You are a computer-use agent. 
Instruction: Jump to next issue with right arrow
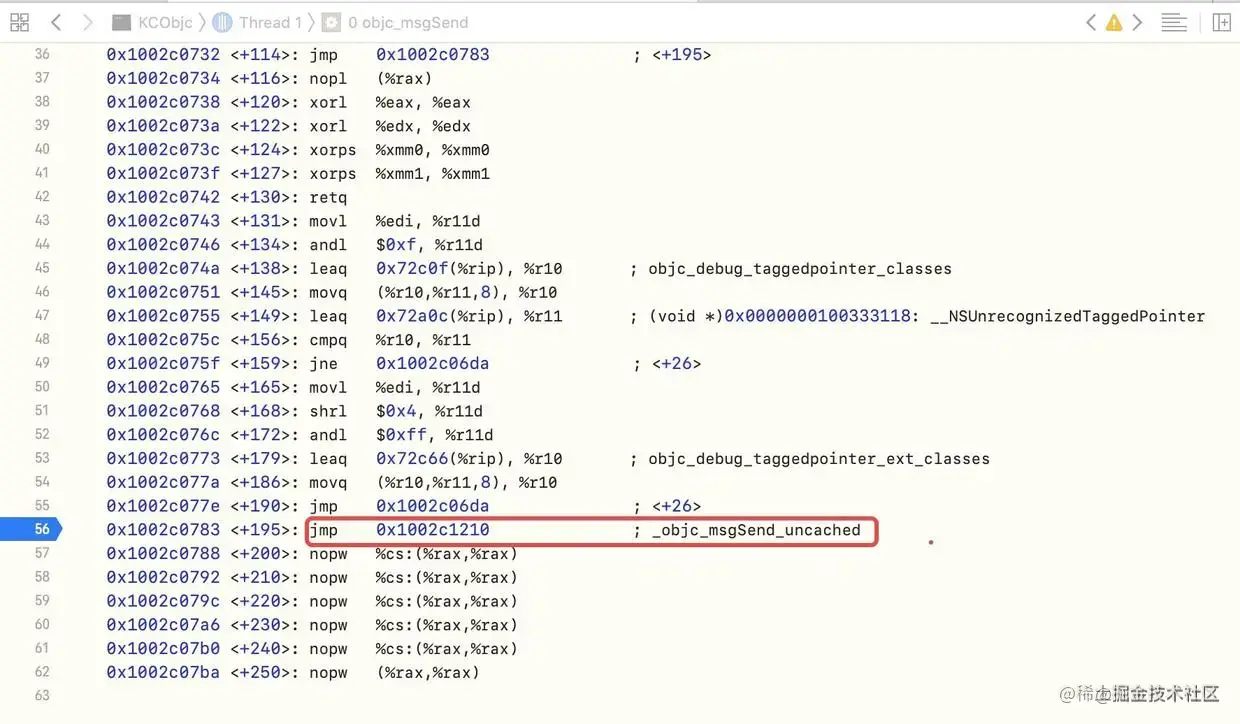click(1136, 22)
